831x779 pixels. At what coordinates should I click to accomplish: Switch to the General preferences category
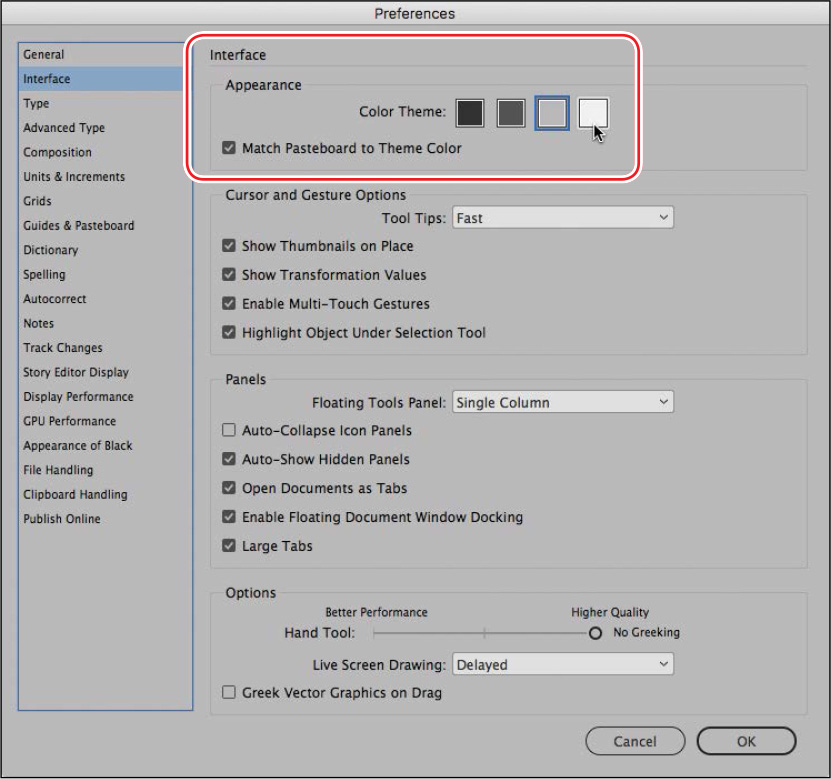pyautogui.click(x=44, y=55)
